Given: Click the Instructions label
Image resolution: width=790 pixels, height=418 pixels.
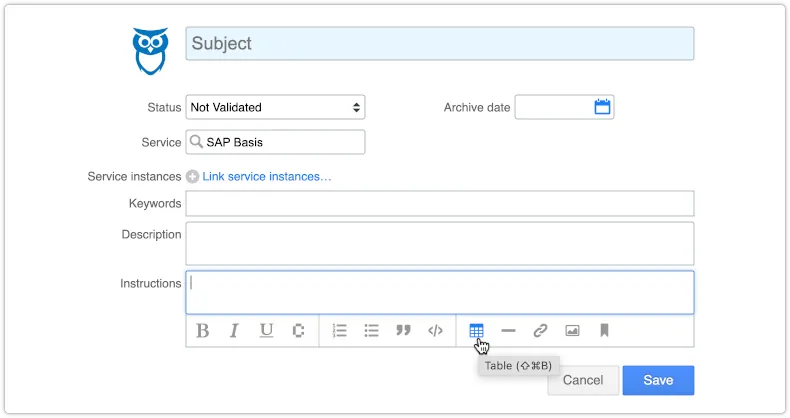Looking at the screenshot, I should (150, 284).
